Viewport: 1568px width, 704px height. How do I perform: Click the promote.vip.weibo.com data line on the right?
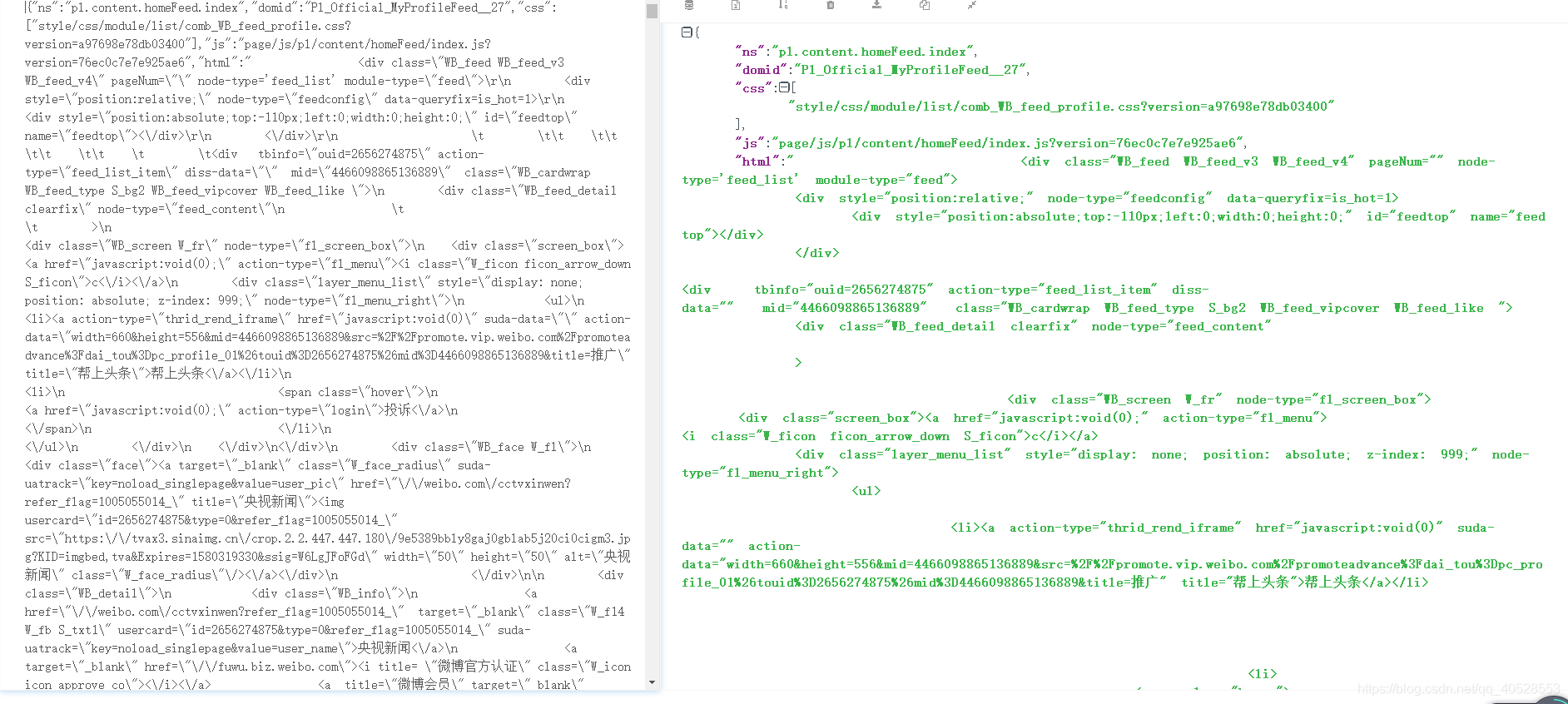coord(1112,564)
